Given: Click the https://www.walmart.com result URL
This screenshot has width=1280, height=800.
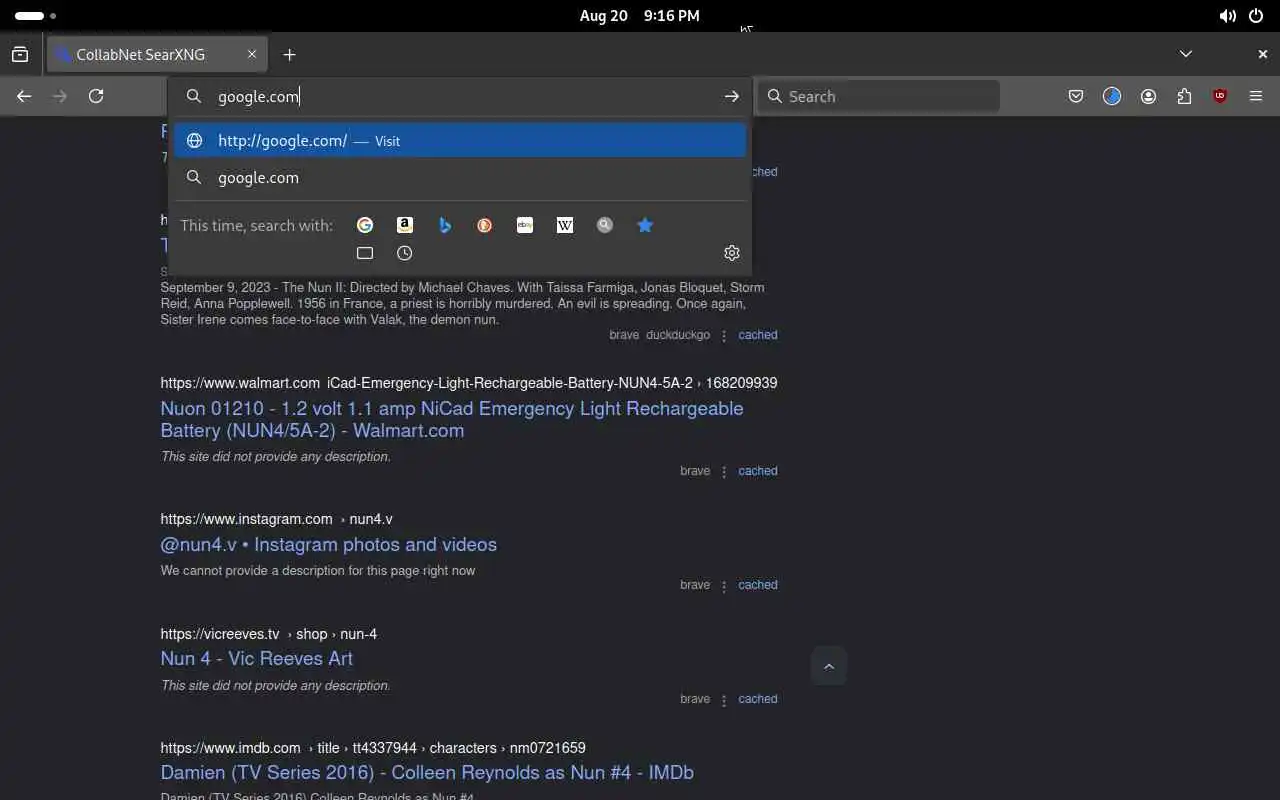Looking at the screenshot, I should 240,383.
